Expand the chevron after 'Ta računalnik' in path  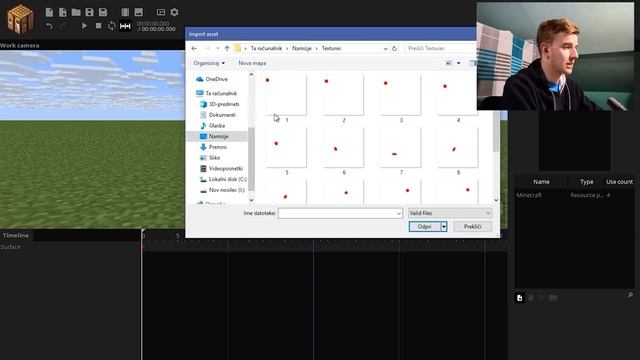[x=287, y=48]
